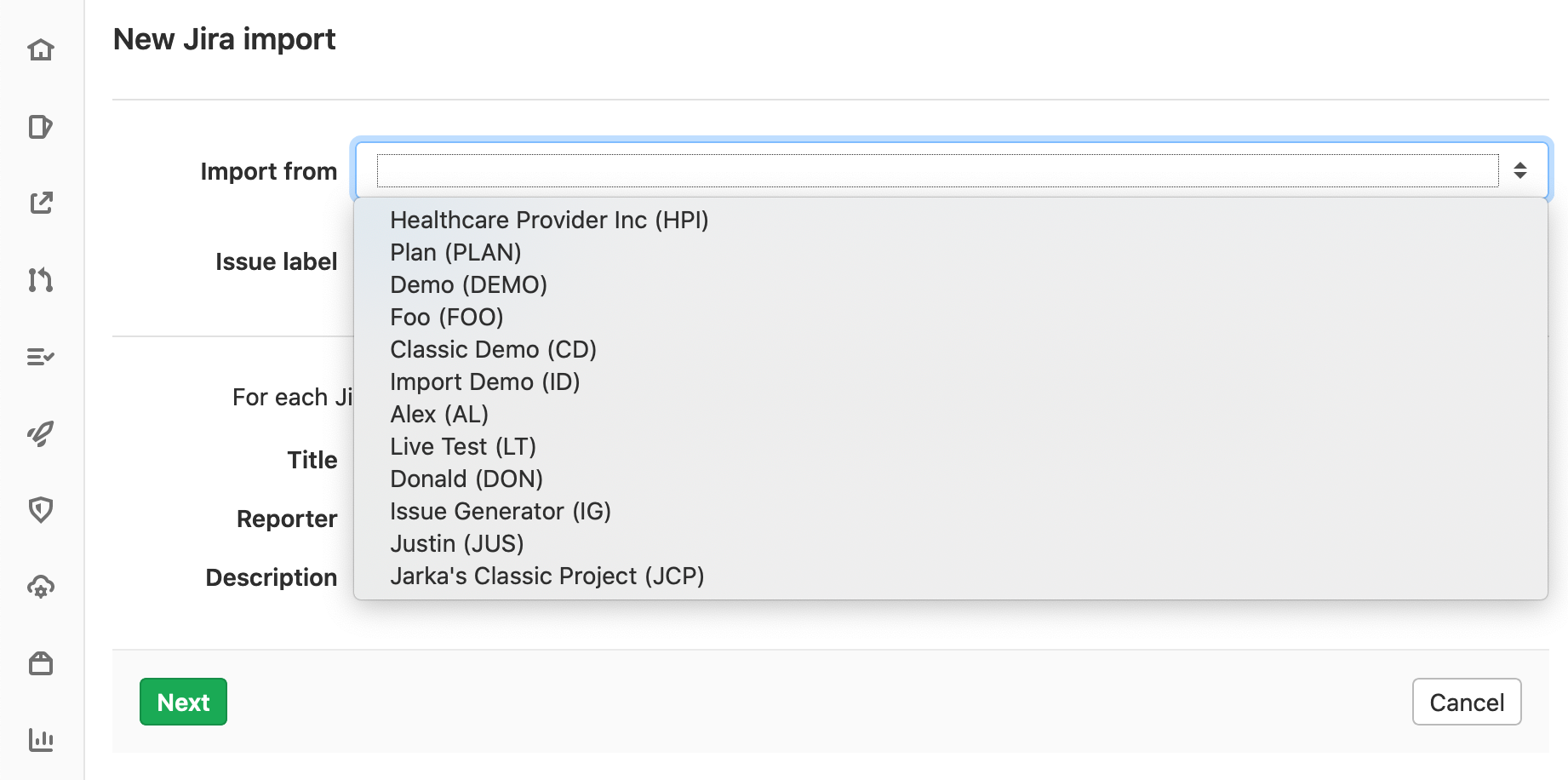The height and width of the screenshot is (780, 1568).
Task: Select the Issues icon in the sidebar
Action: (x=41, y=127)
